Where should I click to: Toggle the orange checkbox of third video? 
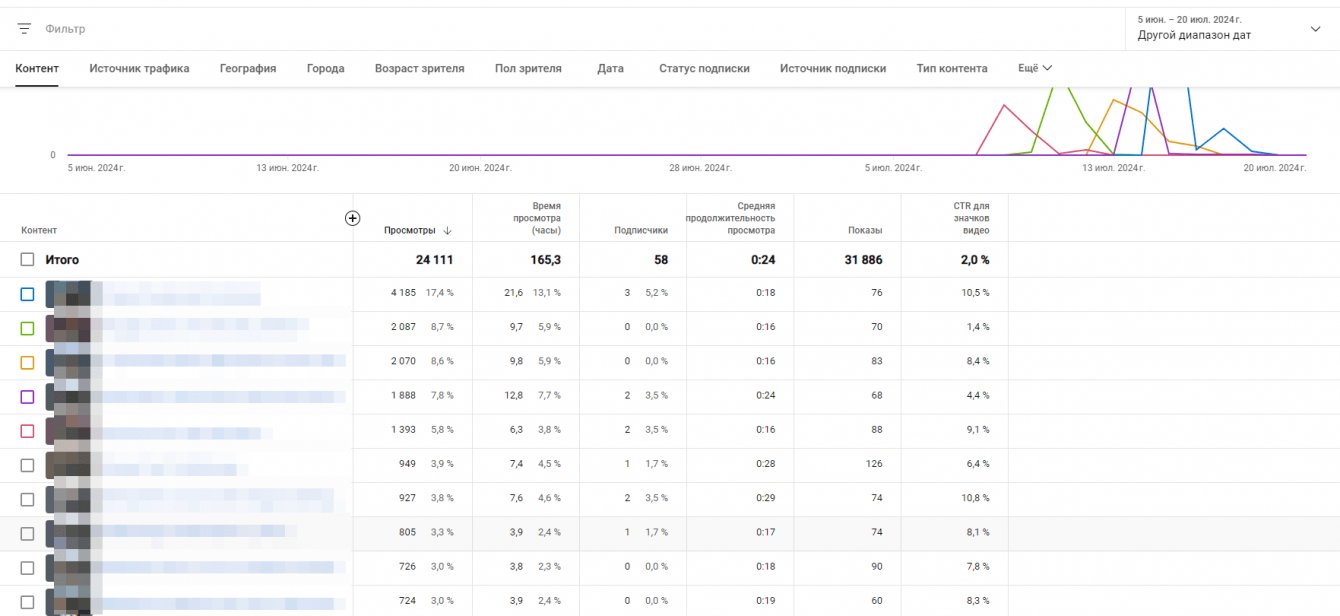click(x=27, y=362)
